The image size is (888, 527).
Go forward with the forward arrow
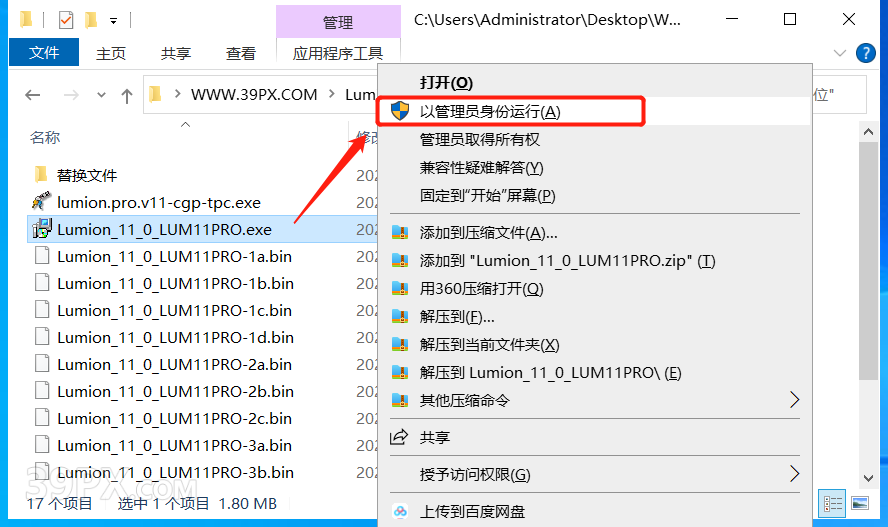coord(71,95)
